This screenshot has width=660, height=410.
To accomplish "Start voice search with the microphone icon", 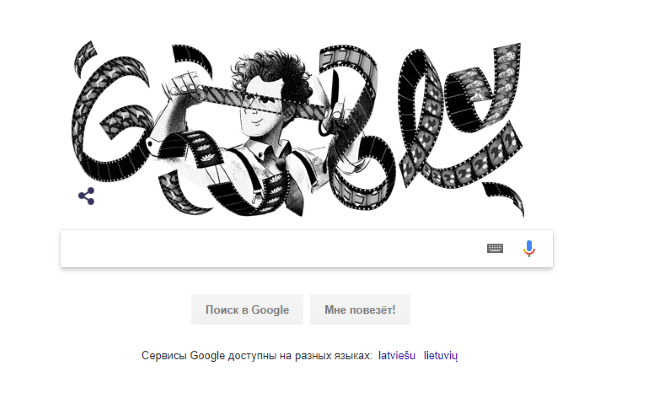I will [x=529, y=248].
